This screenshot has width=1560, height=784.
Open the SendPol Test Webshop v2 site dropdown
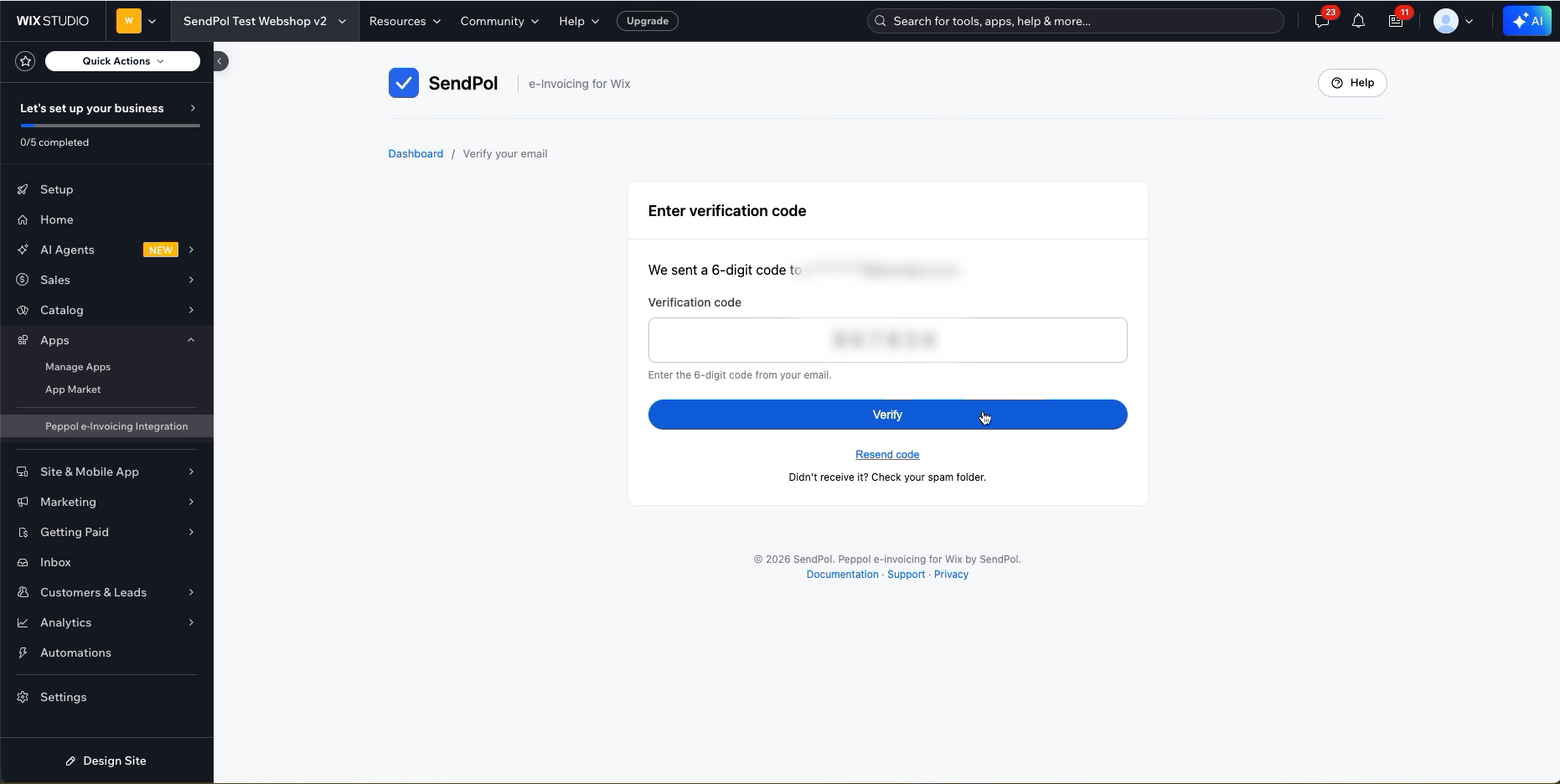(265, 21)
